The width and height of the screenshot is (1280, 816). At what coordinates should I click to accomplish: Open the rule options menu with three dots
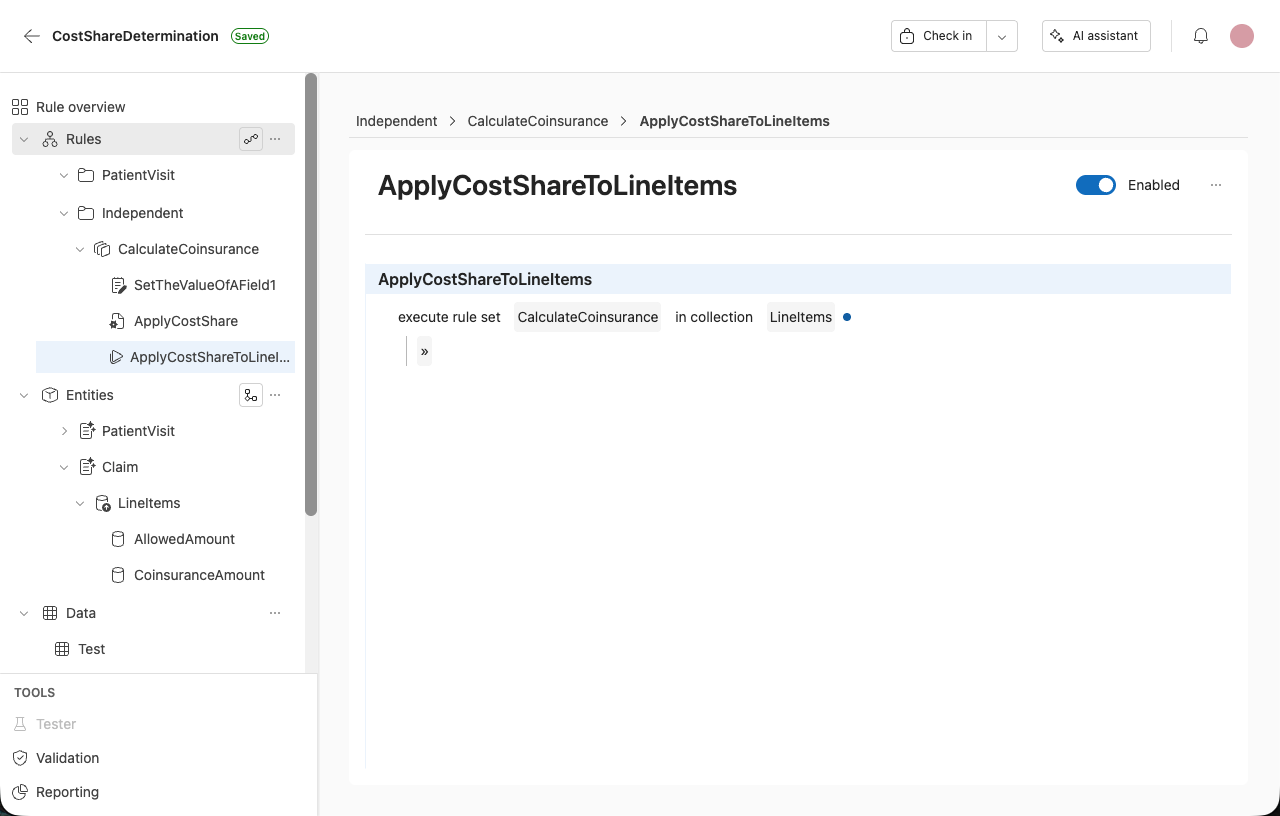(1216, 185)
